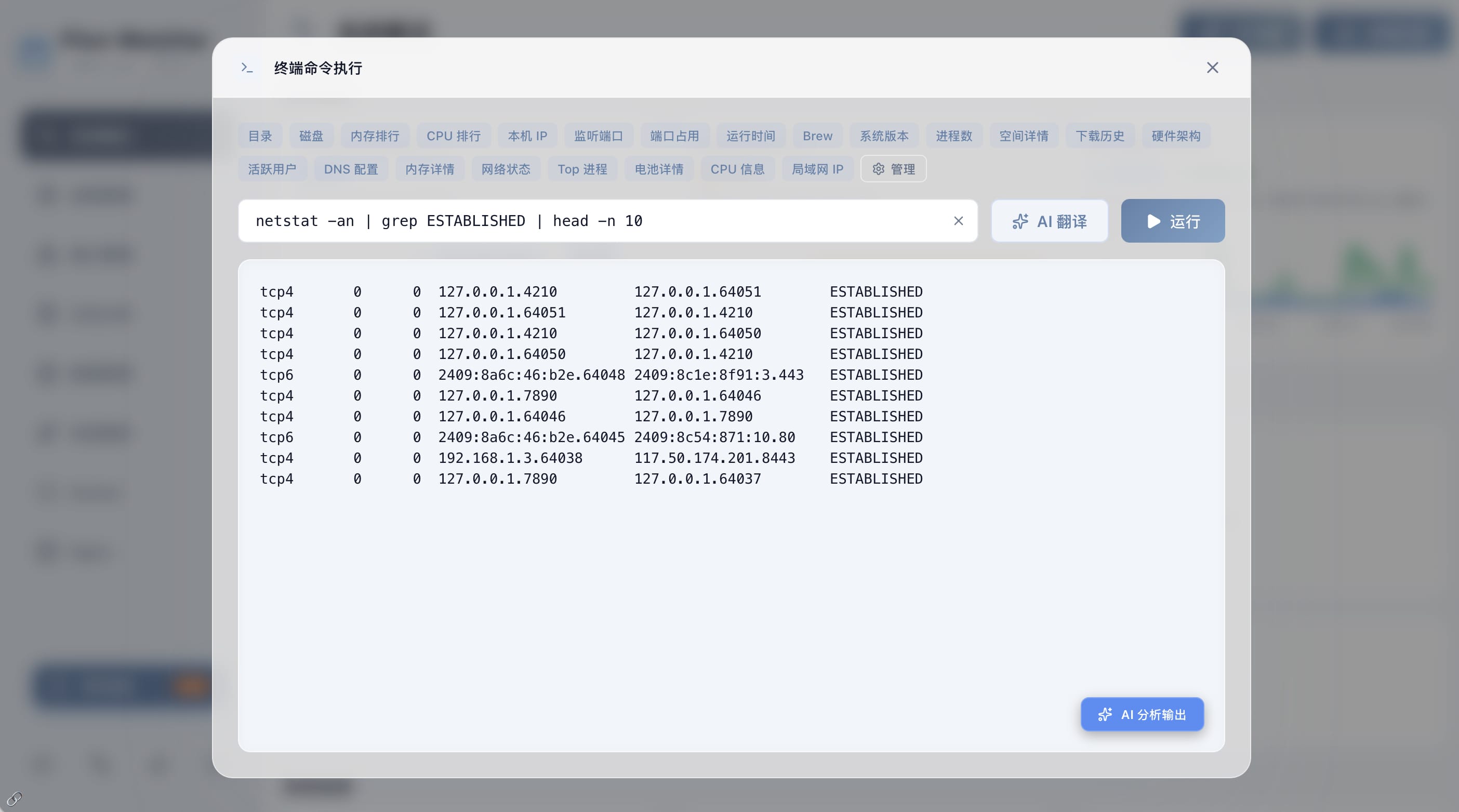This screenshot has height=812, width=1459.
Task: Pick the 端口占用 preset command
Action: [674, 136]
